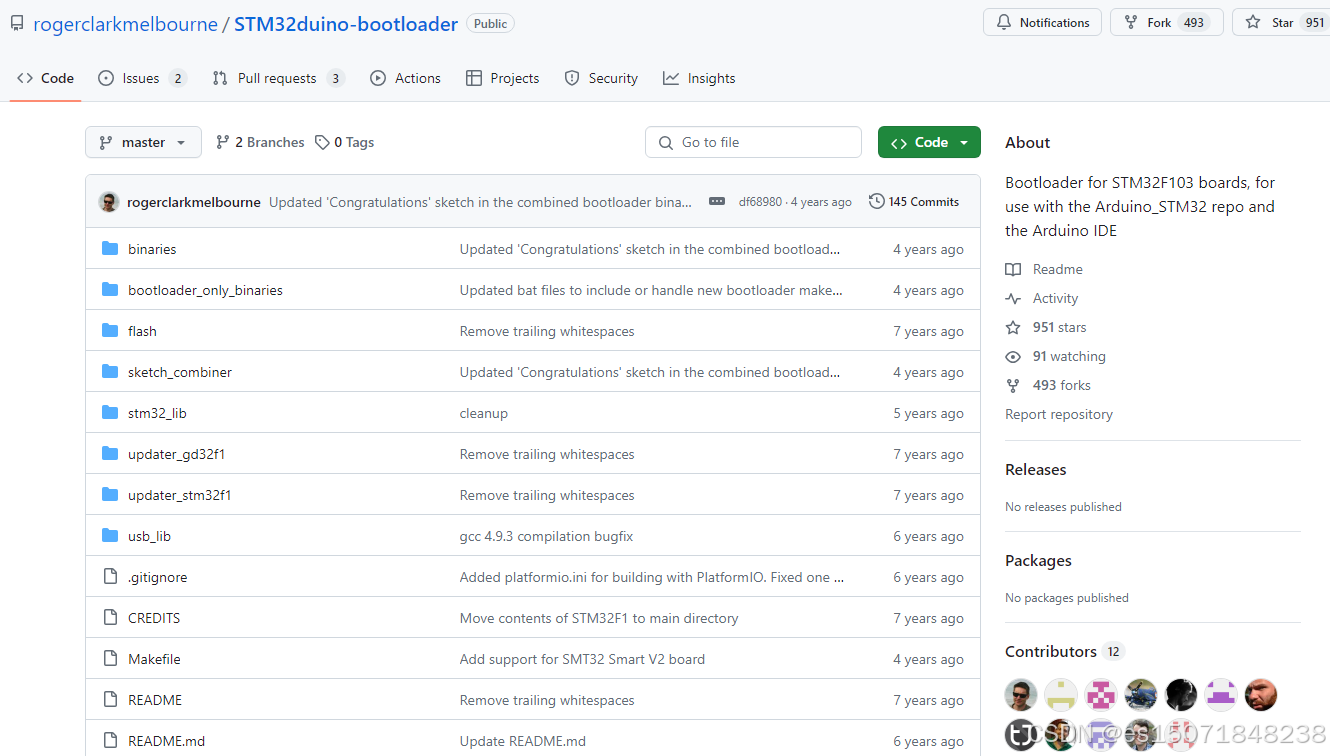The image size is (1330, 756).
Task: Open the master branch dropdown
Action: pyautogui.click(x=143, y=142)
